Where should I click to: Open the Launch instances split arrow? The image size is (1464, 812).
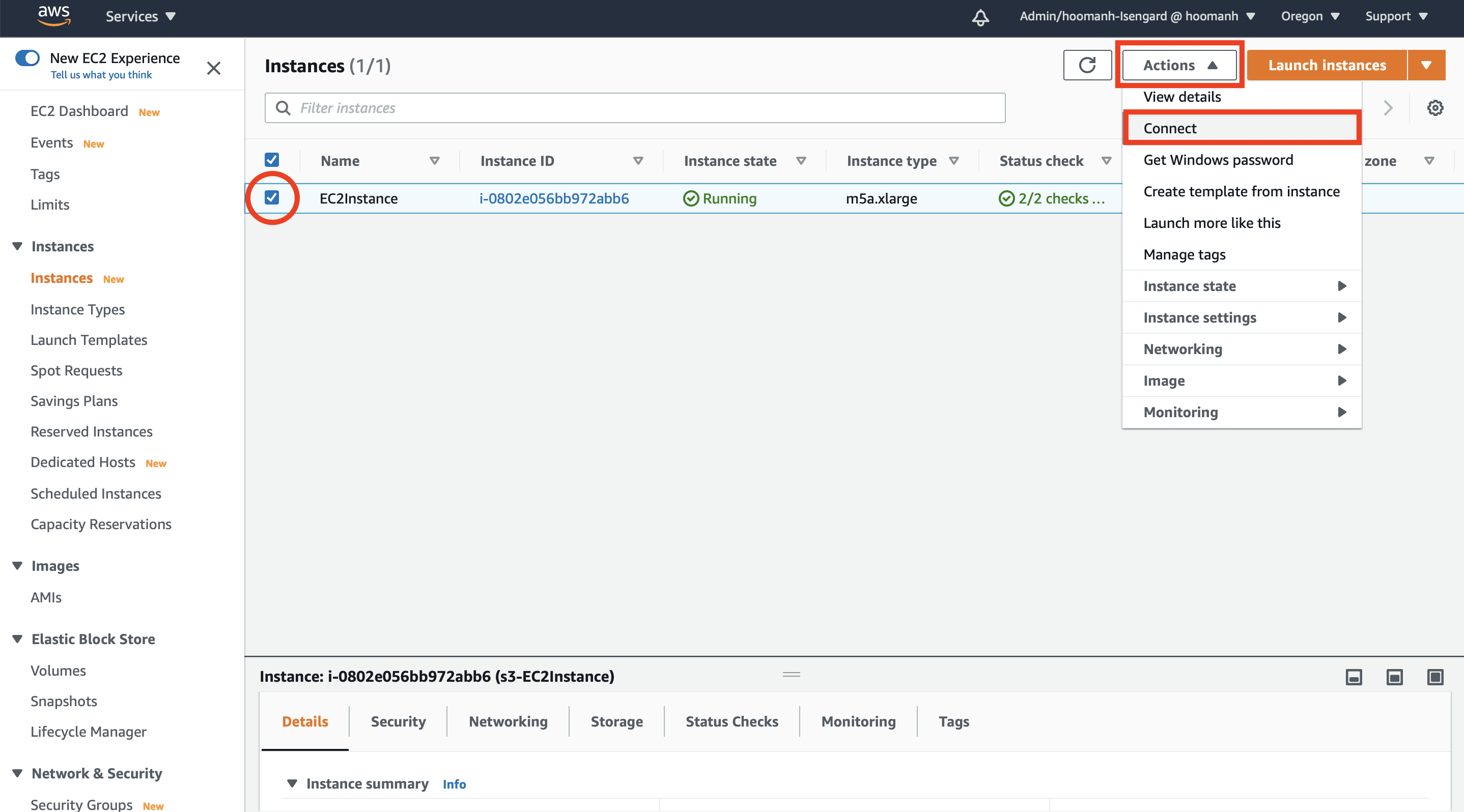tap(1426, 65)
